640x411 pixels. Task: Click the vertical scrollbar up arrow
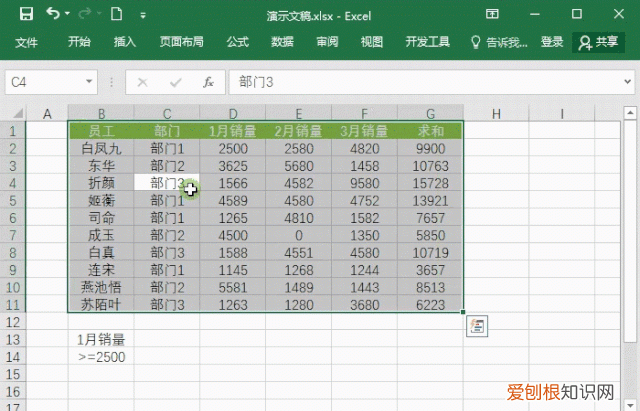pyautogui.click(x=630, y=113)
